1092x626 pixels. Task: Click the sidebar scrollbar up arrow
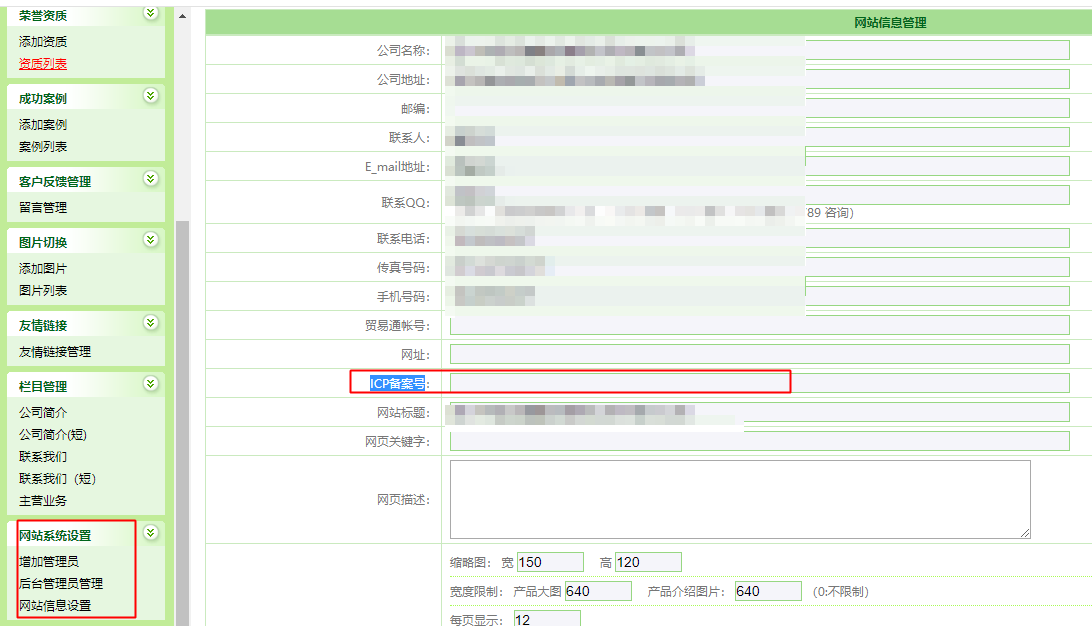[182, 17]
